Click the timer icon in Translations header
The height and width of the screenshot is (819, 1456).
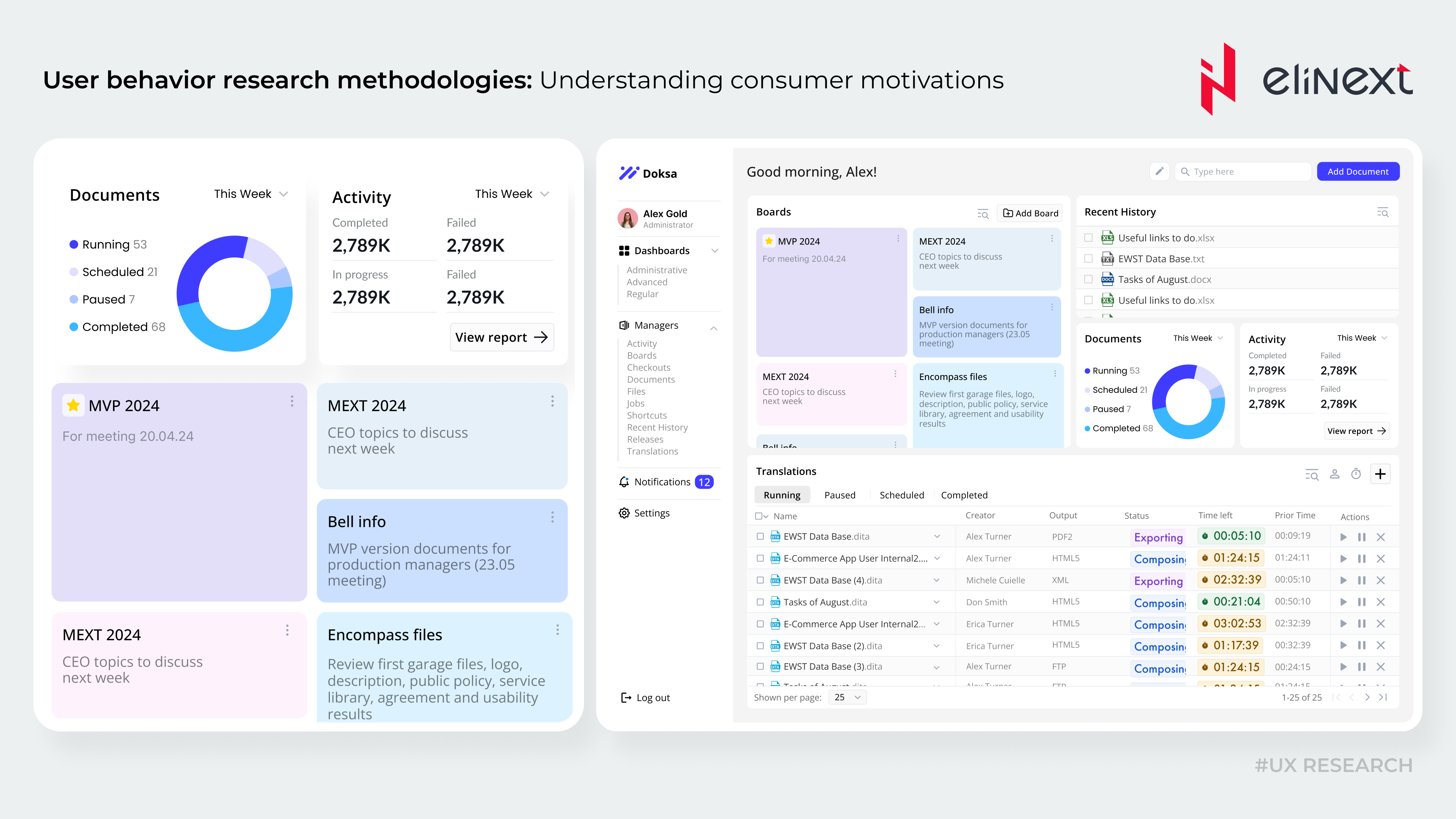tap(1356, 474)
